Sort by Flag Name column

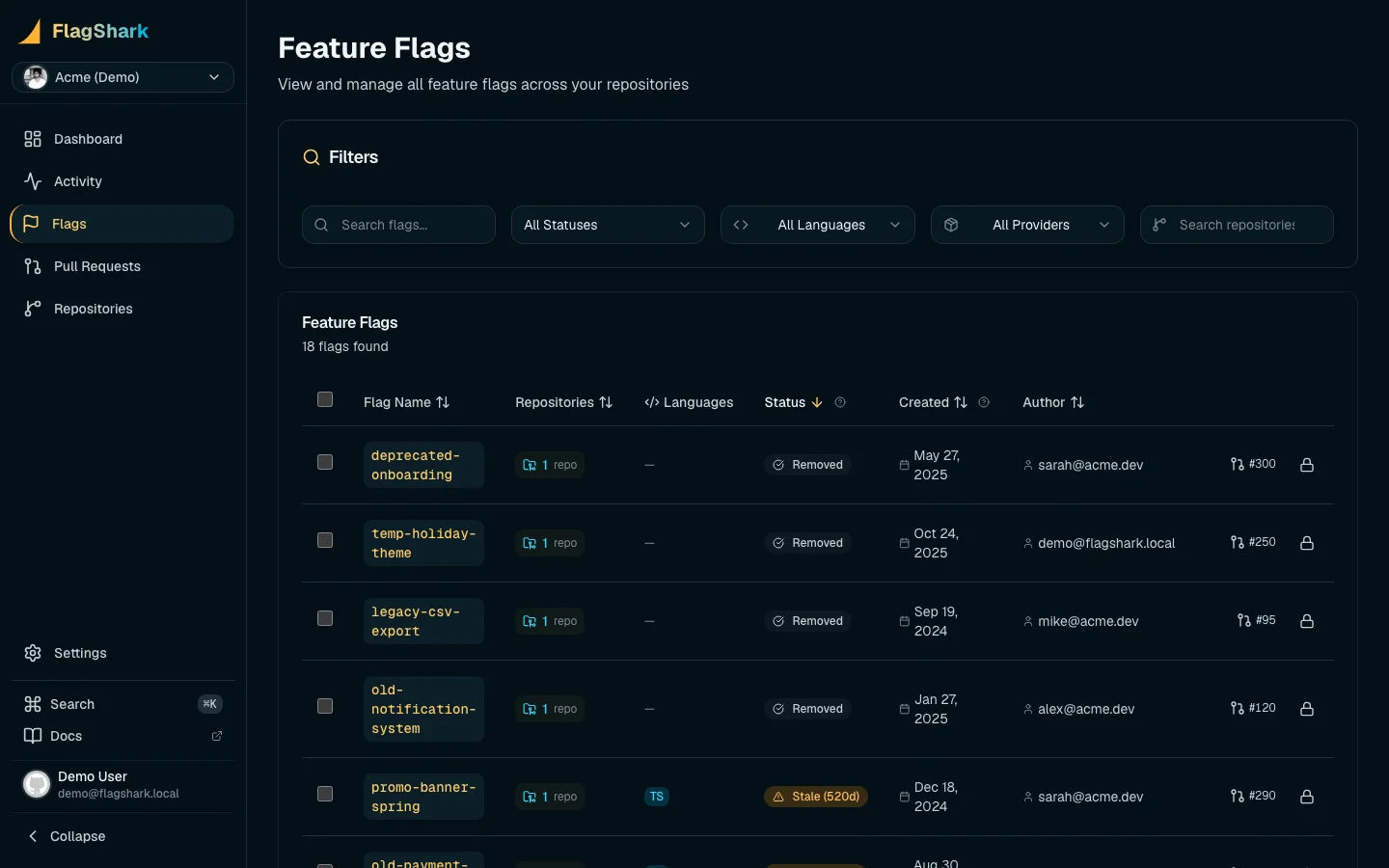tap(406, 402)
